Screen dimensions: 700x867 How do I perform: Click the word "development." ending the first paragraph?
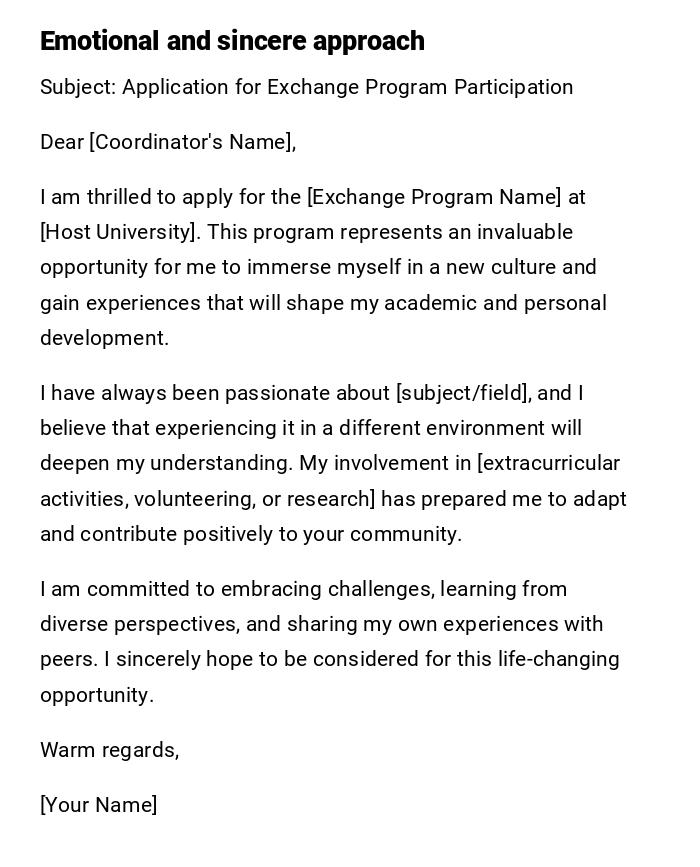coord(104,338)
